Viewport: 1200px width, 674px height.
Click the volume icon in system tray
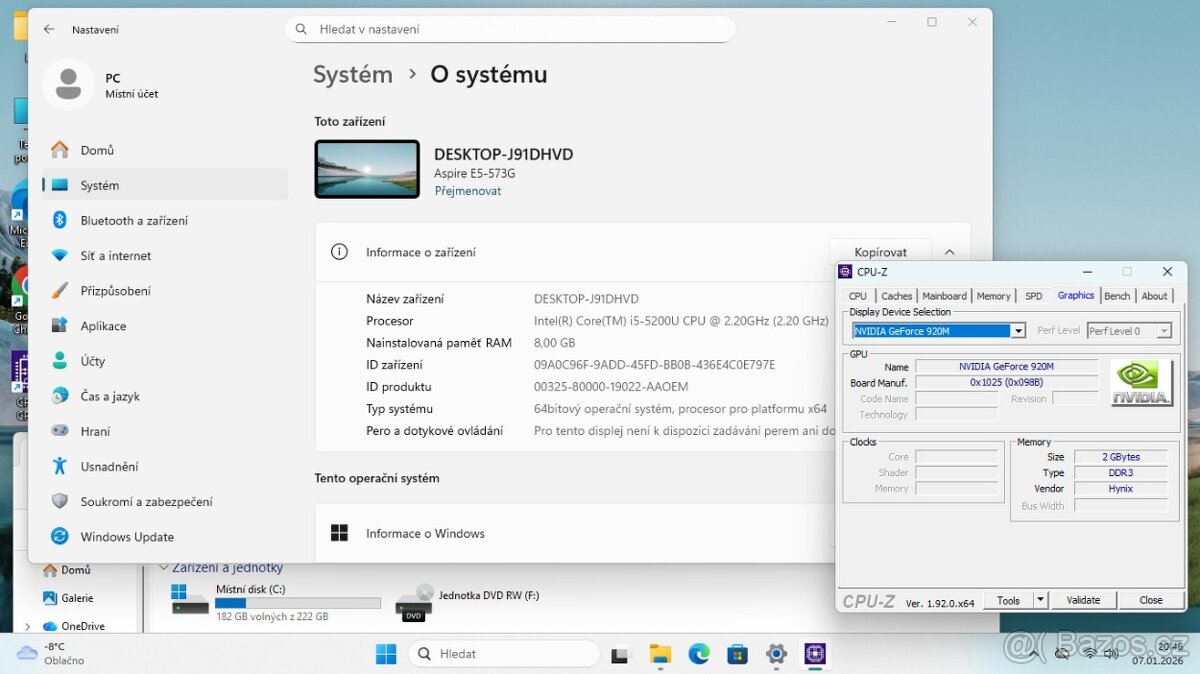point(1111,653)
